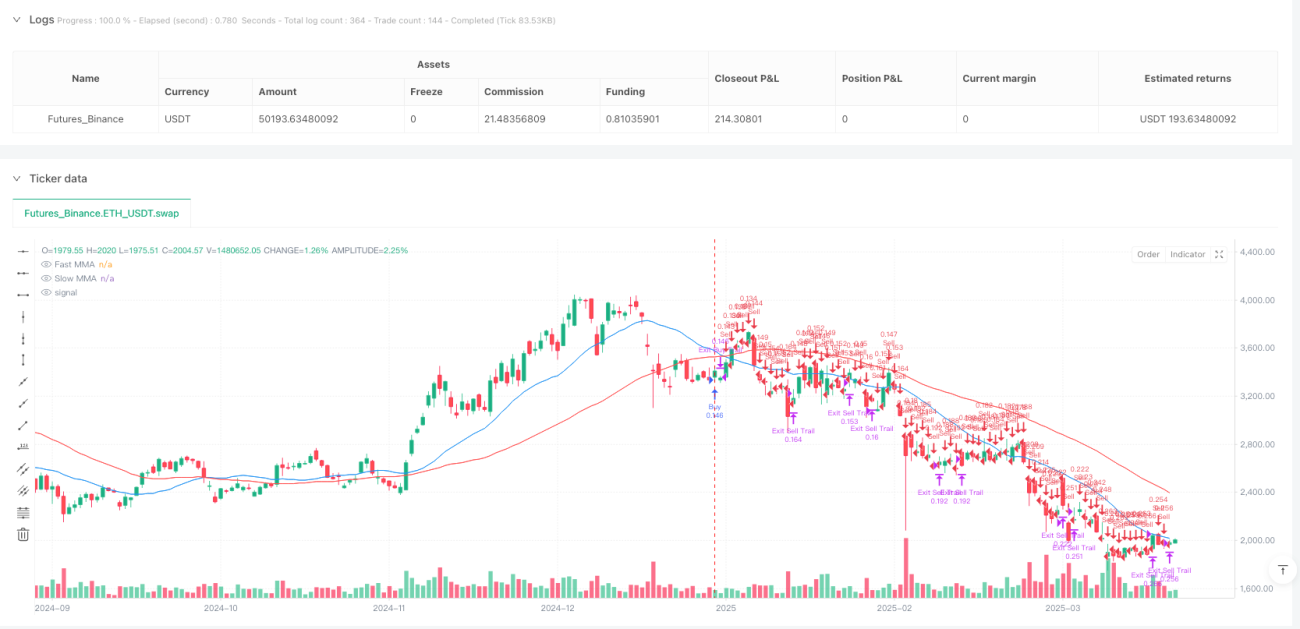Image resolution: width=1300 pixels, height=629 pixels.
Task: Select the vertical segment drawing tool
Action: pos(23,360)
